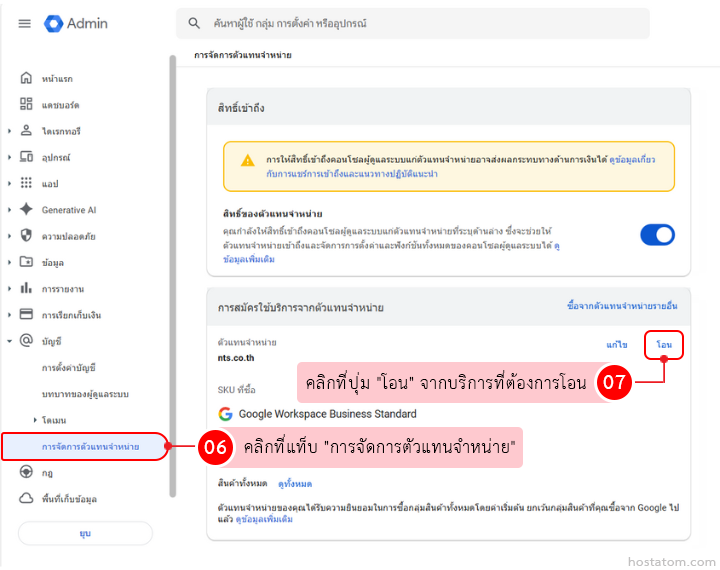Select การจัดการตัวแทนจำหน่าย in sidebar
Image resolution: width=720 pixels, height=570 pixels.
pos(90,446)
